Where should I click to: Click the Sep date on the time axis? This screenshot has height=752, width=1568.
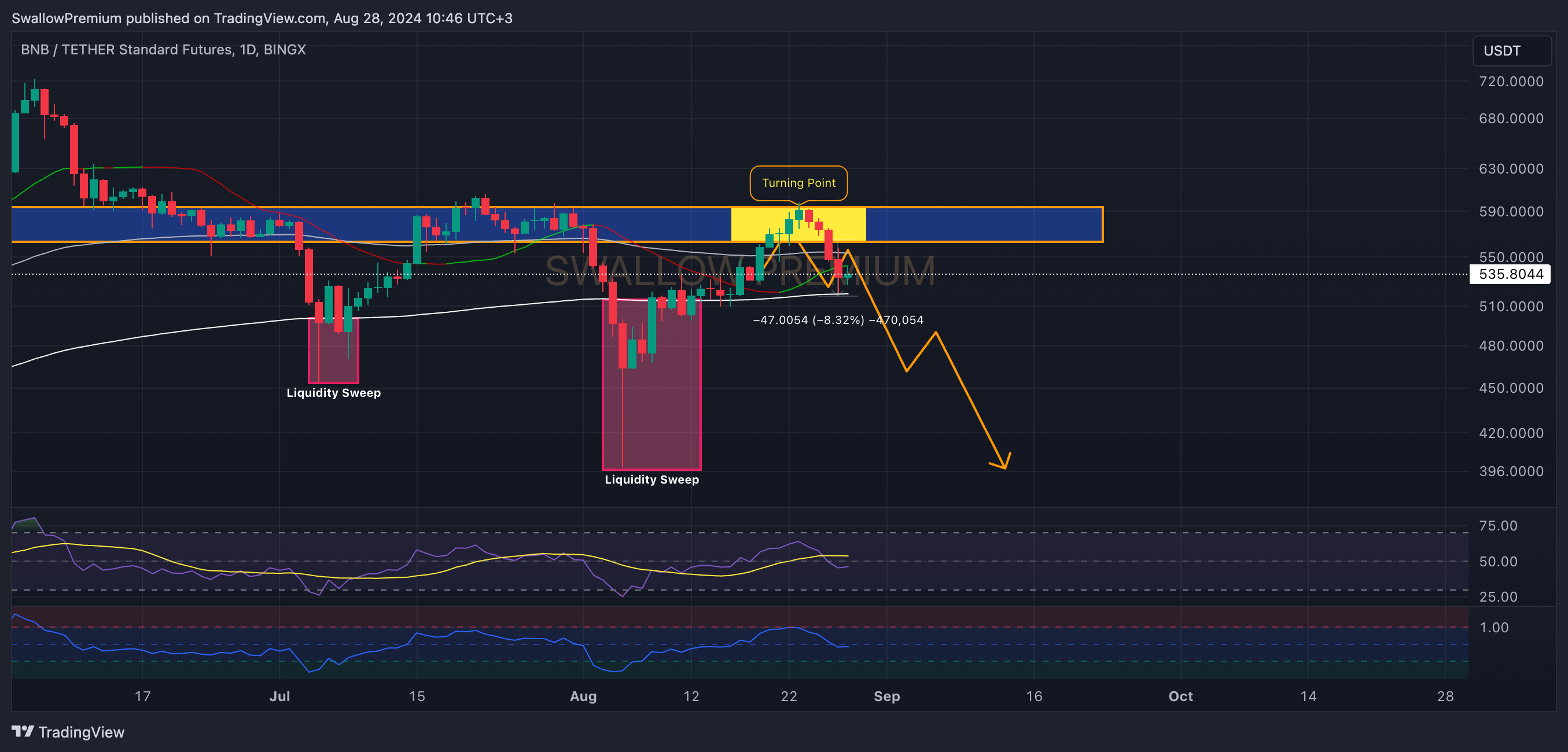tap(886, 696)
